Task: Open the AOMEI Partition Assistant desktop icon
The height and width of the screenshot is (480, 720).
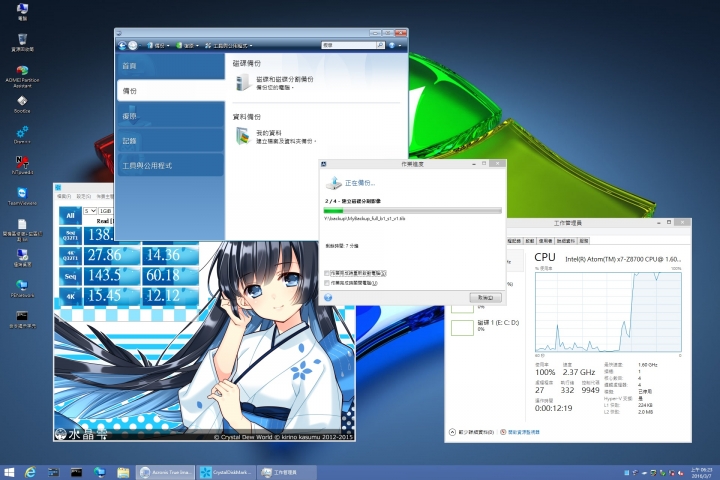Action: 22,76
